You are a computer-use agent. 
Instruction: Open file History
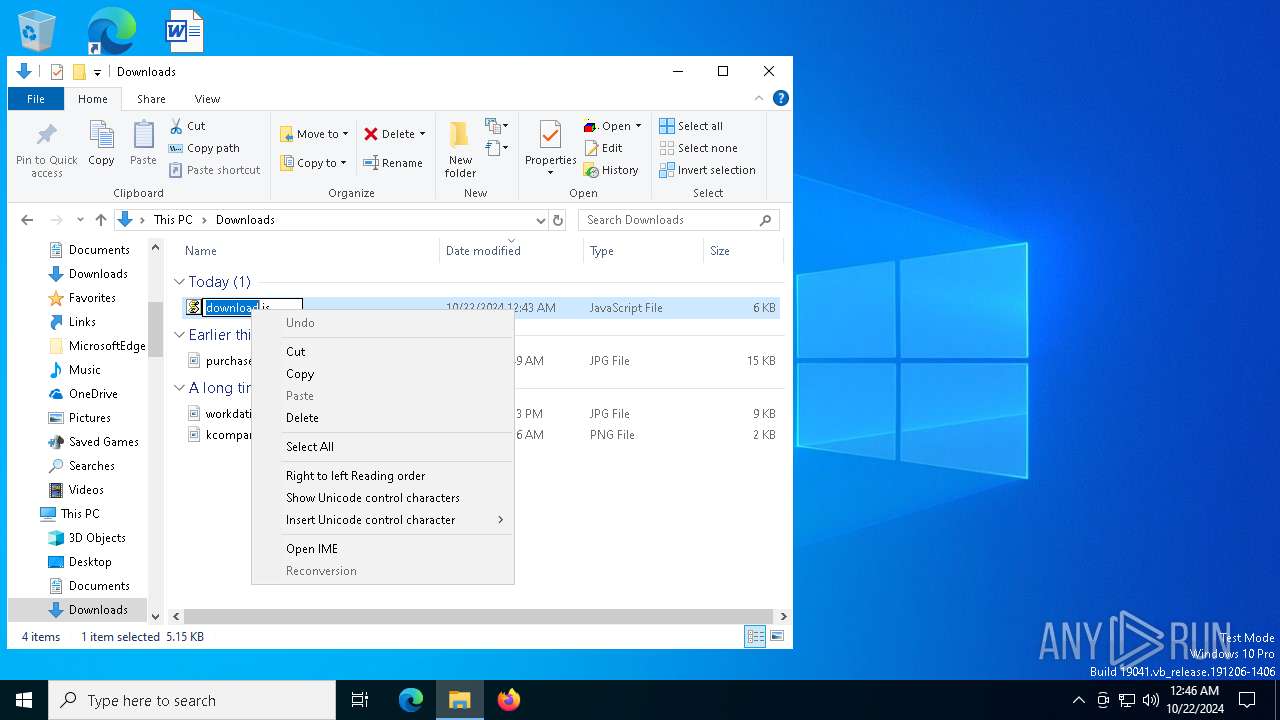pyautogui.click(x=611, y=170)
